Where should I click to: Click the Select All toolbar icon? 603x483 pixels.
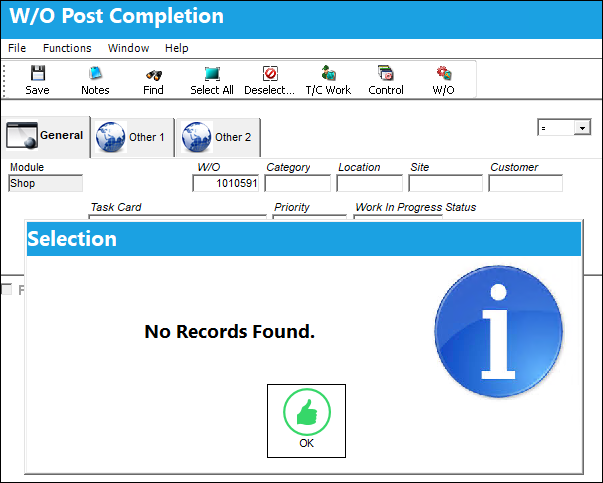click(212, 73)
